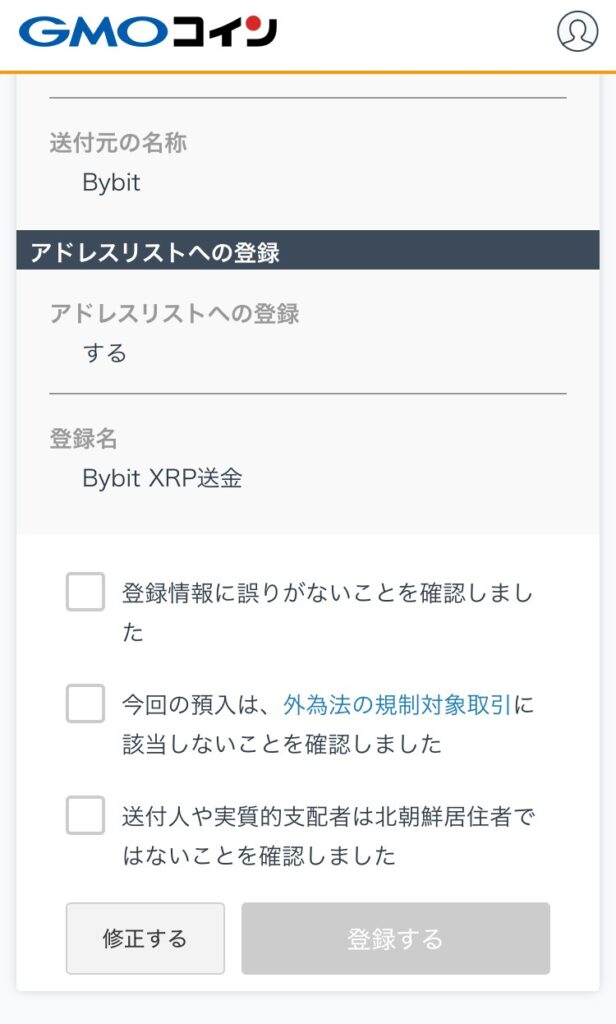The height and width of the screenshot is (1024, 616).
Task: Click the 該当しないことを確認しました text line
Action: click(281, 745)
